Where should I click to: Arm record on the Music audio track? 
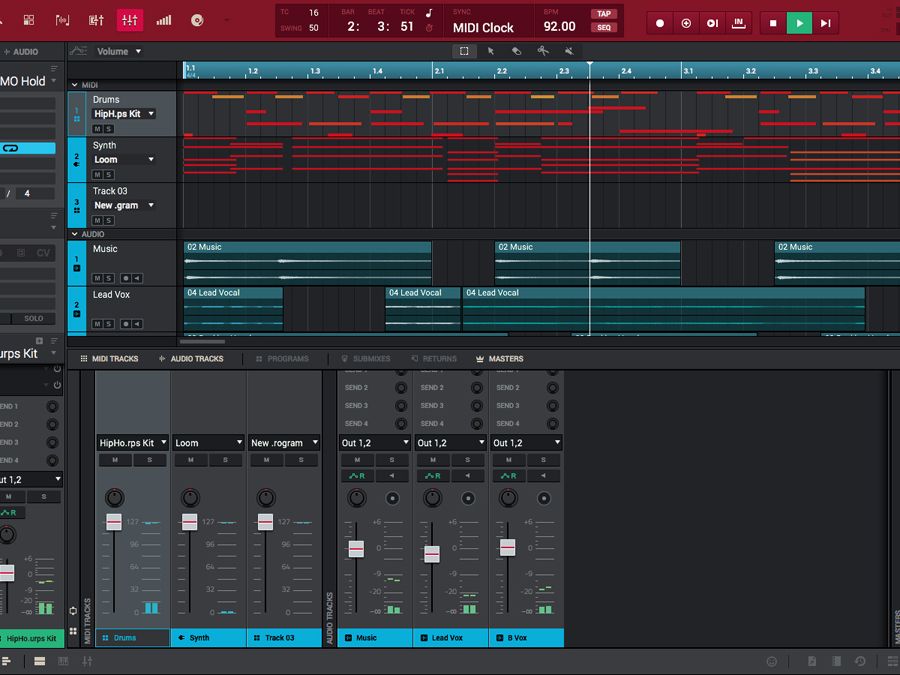pyautogui.click(x=126, y=278)
